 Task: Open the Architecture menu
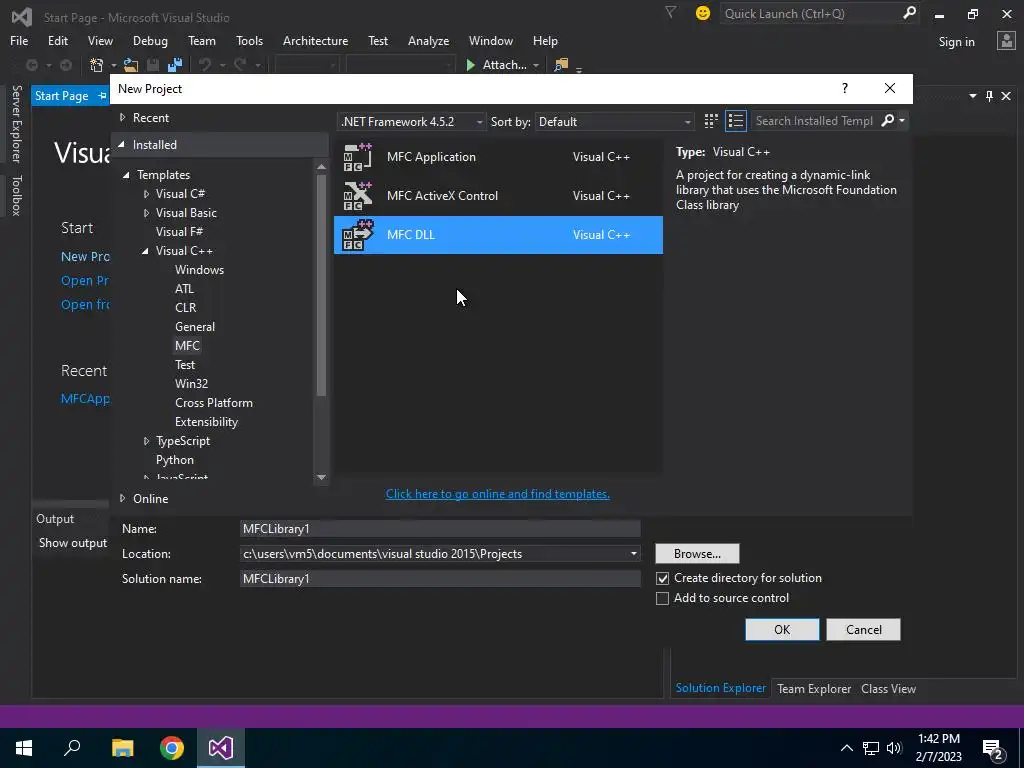315,40
